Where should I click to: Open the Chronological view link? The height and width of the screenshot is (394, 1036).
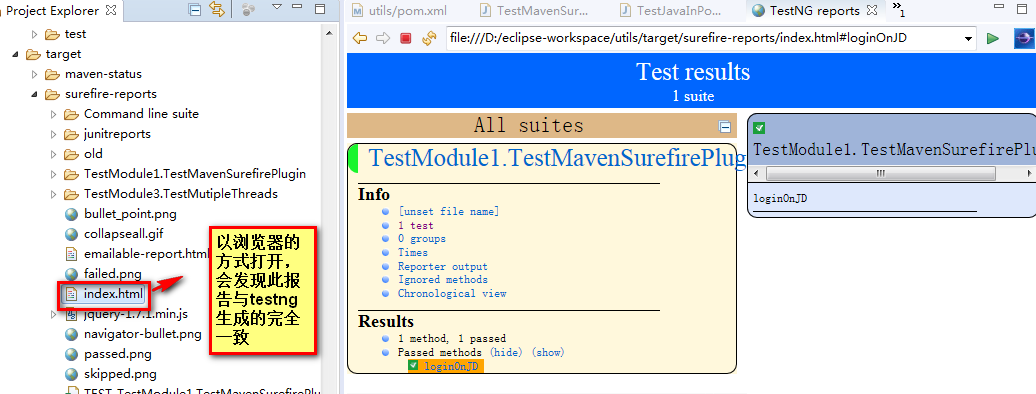(452, 294)
